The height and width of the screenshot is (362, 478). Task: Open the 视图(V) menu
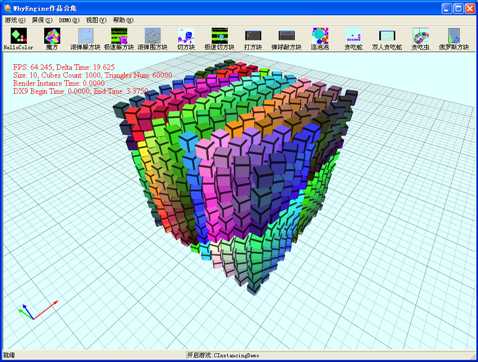(x=96, y=20)
